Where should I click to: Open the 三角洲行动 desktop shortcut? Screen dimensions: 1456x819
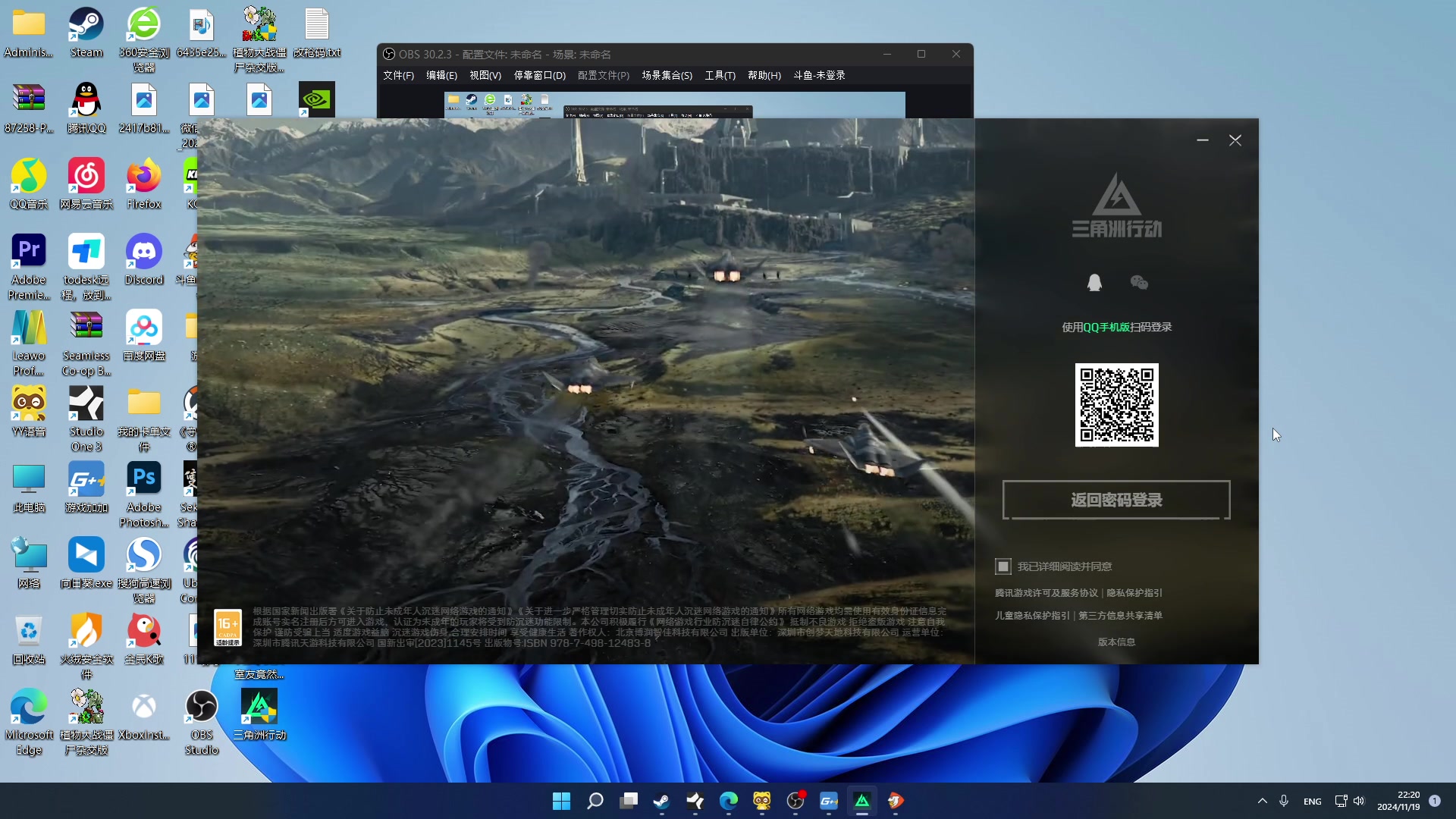(x=259, y=715)
